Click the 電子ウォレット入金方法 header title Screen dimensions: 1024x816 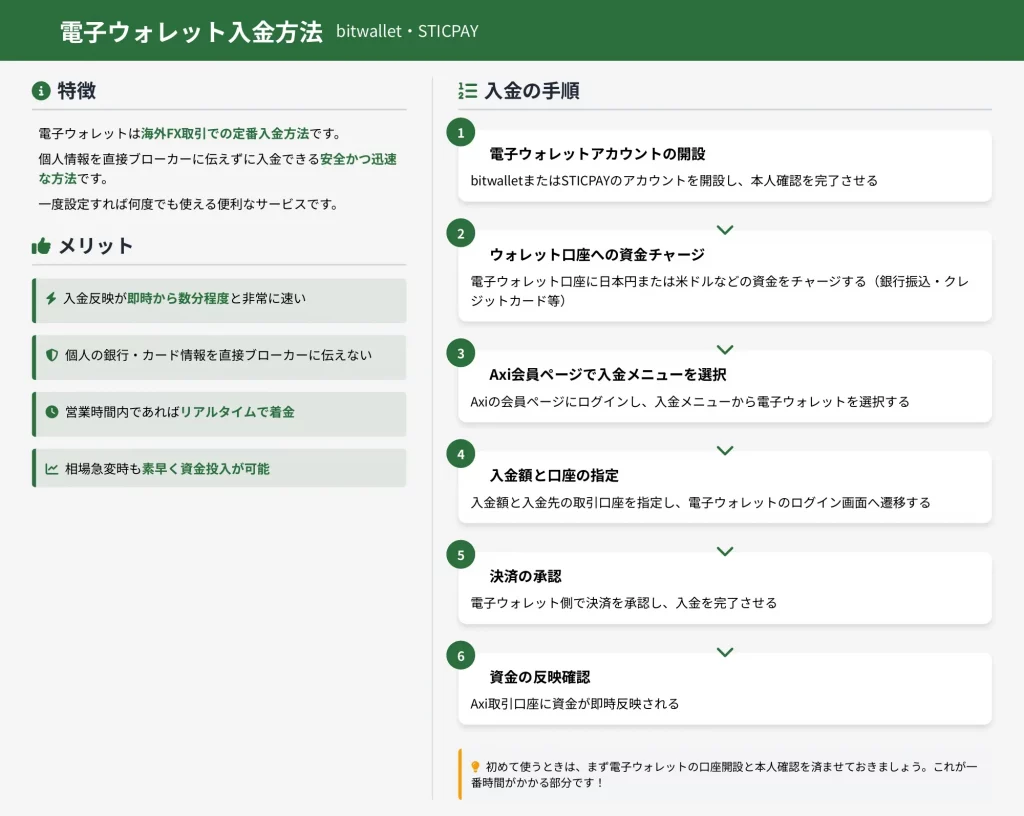191,32
